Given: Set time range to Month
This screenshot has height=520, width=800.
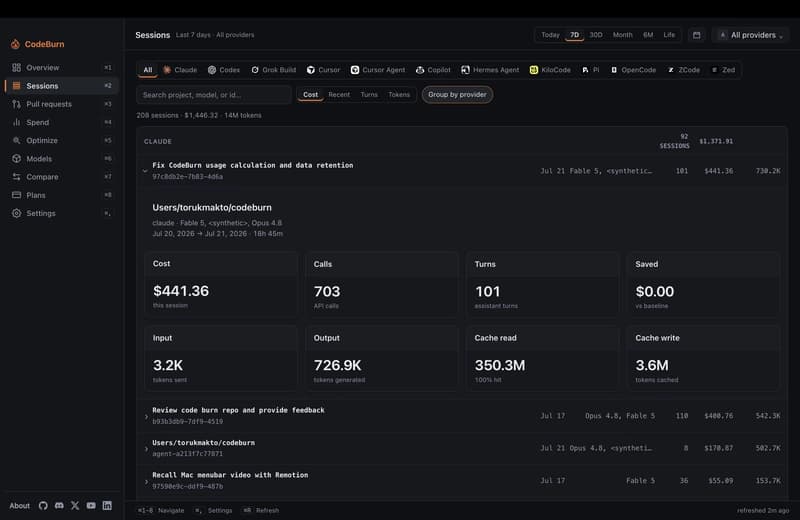Looking at the screenshot, I should [622, 35].
